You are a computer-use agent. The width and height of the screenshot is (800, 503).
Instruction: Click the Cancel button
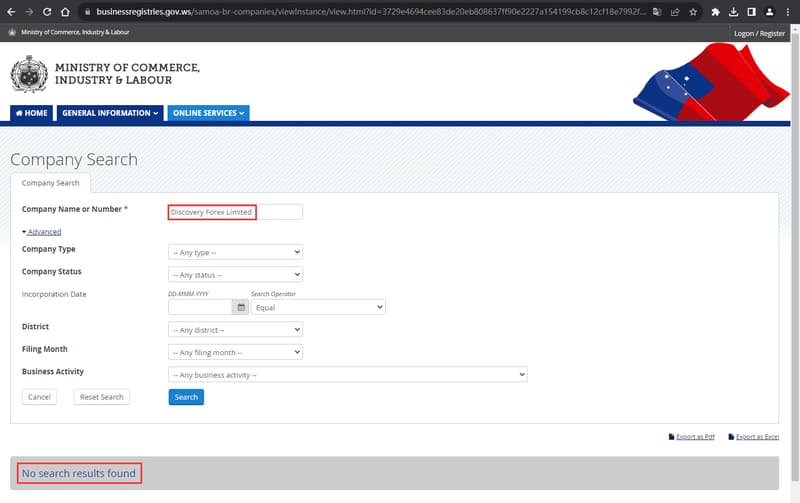coord(39,397)
